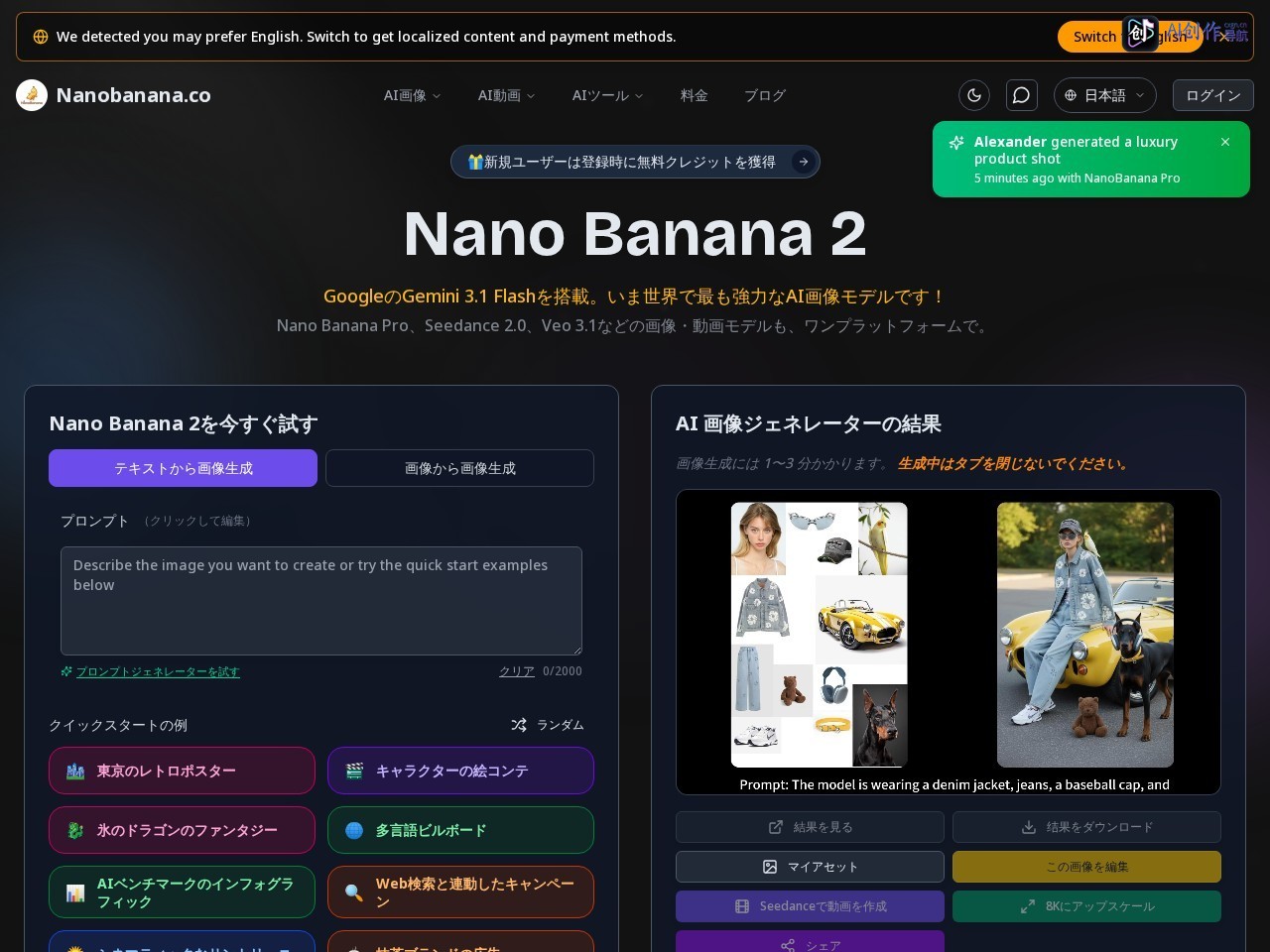Viewport: 1270px width, 952px height.
Task: Click the magnifier icon on Web search example
Action: (x=354, y=893)
